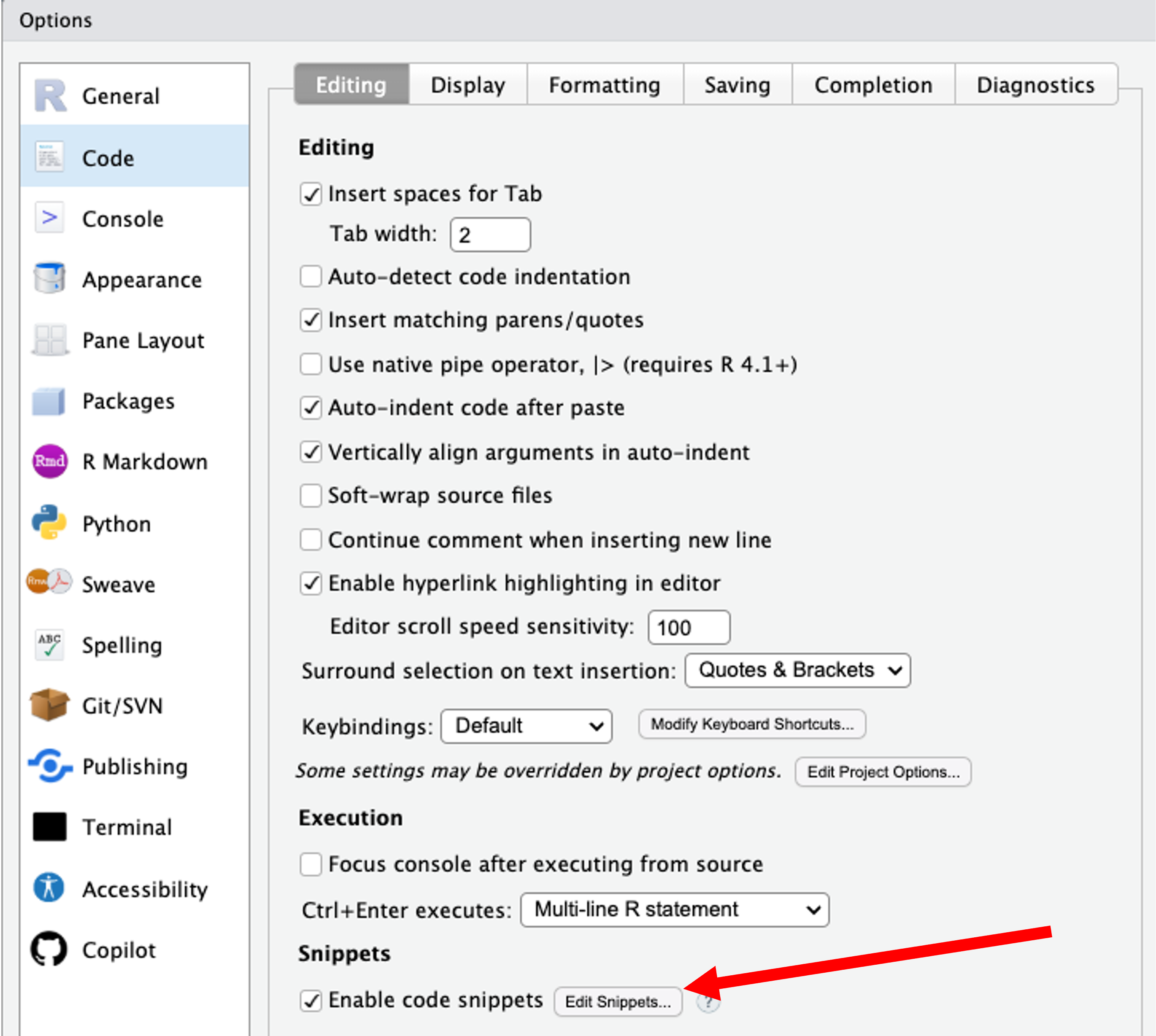The height and width of the screenshot is (1036, 1156).
Task: Open Ctrl+Enter executes dropdown
Action: coord(675,909)
